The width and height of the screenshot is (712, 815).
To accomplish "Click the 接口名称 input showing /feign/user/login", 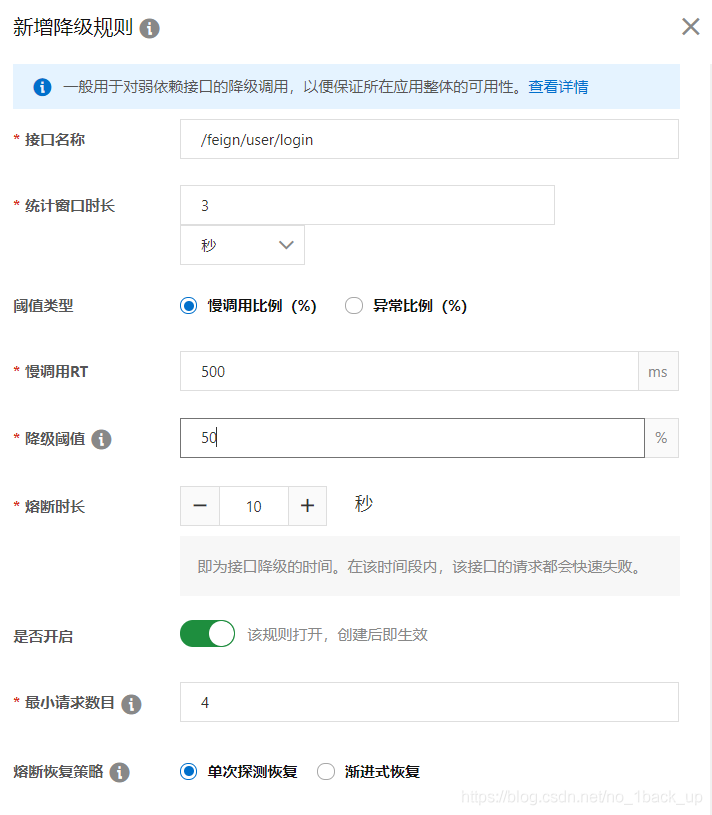I will click(430, 139).
